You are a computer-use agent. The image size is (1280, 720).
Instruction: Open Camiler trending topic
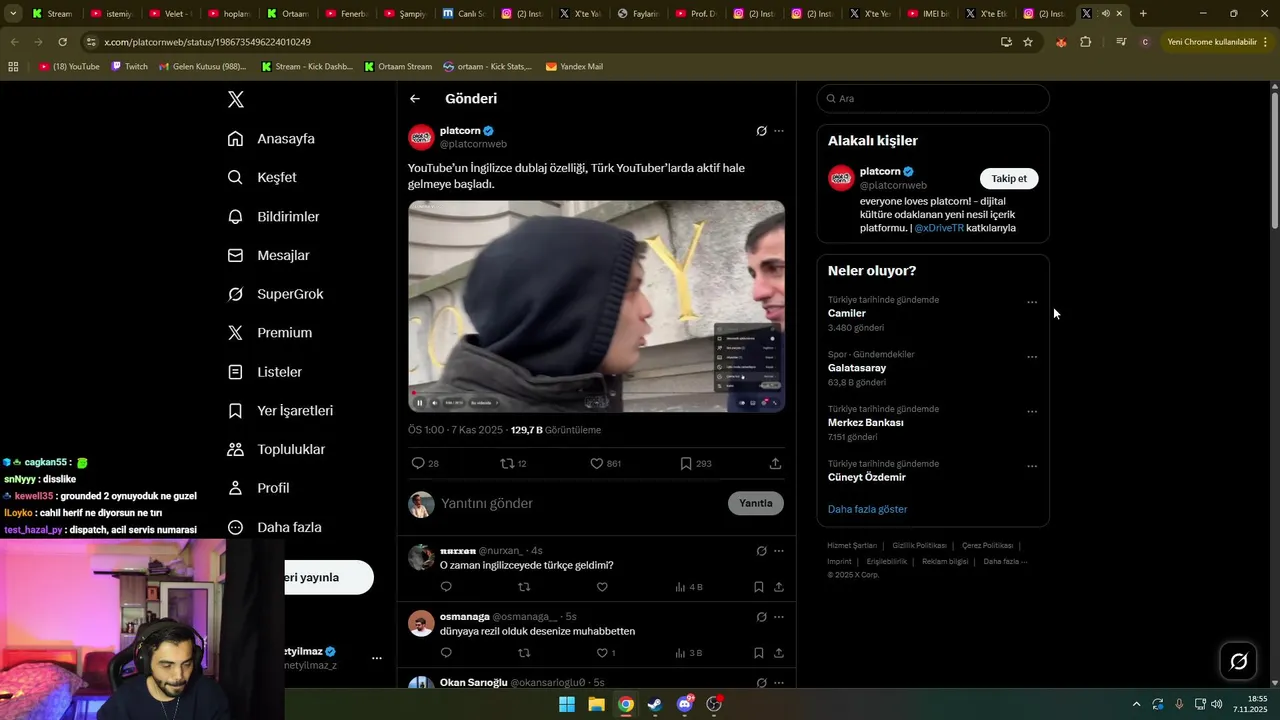pos(847,313)
